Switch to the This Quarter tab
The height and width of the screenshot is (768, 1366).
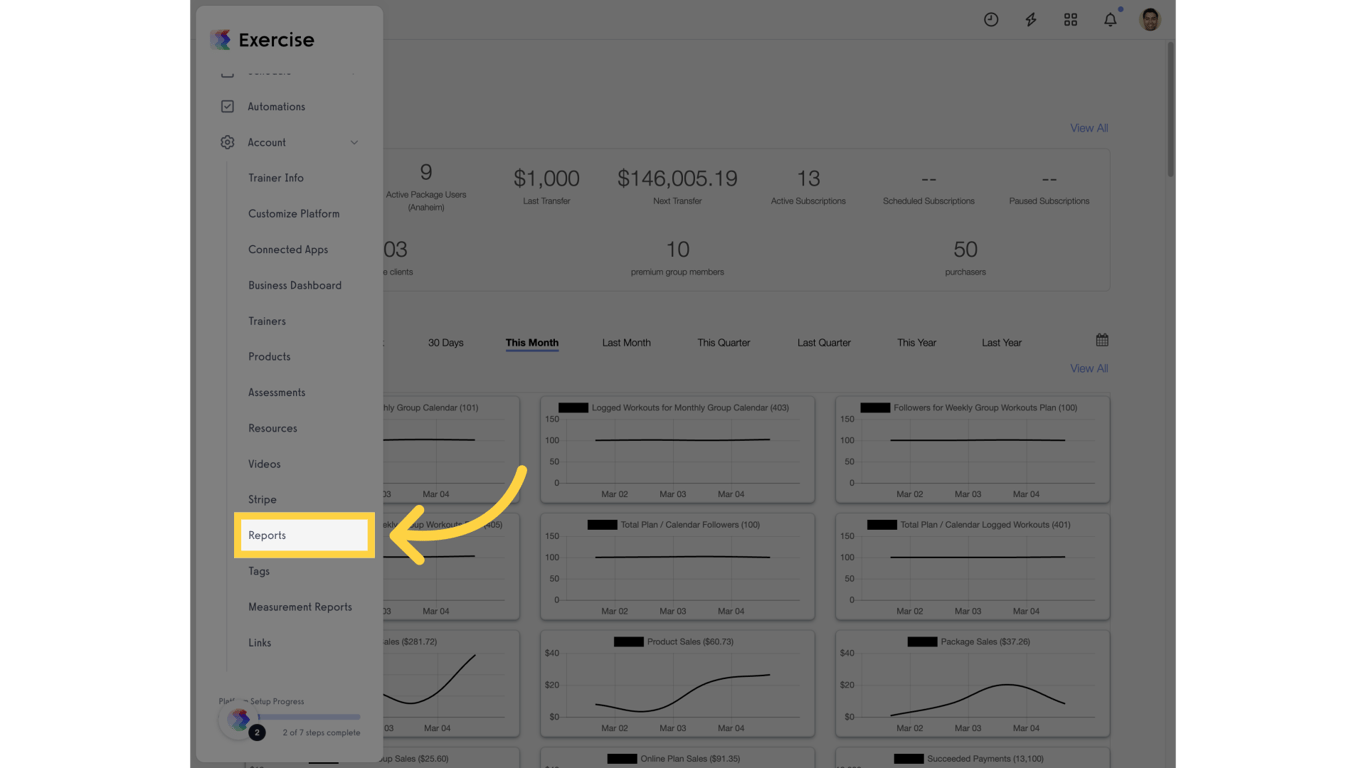(724, 343)
